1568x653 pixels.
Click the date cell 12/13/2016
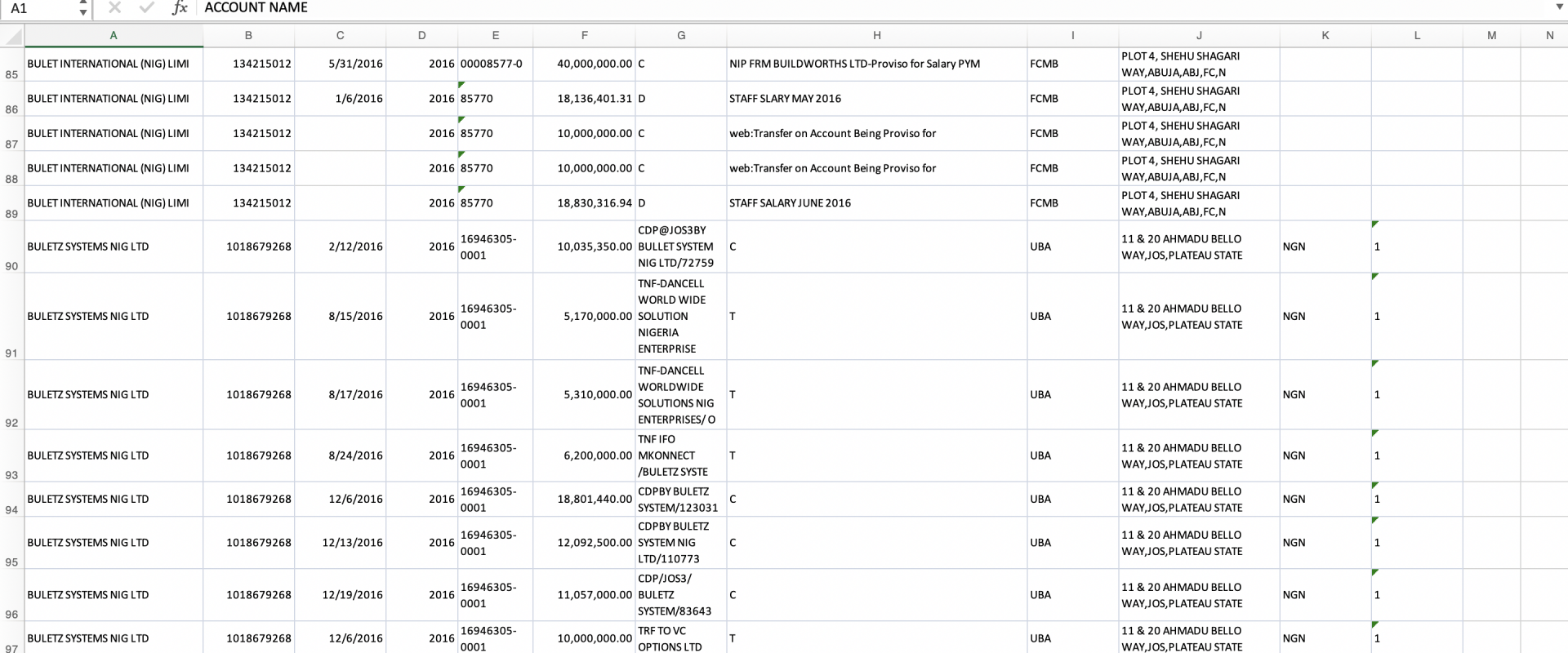pos(340,543)
